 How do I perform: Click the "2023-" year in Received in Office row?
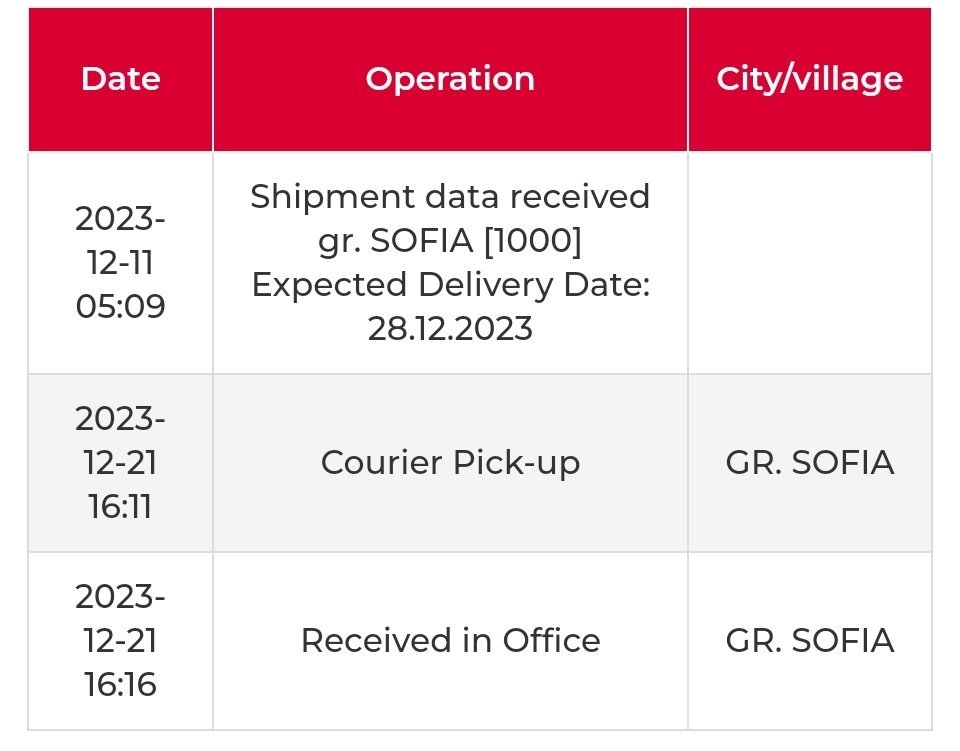coord(120,596)
